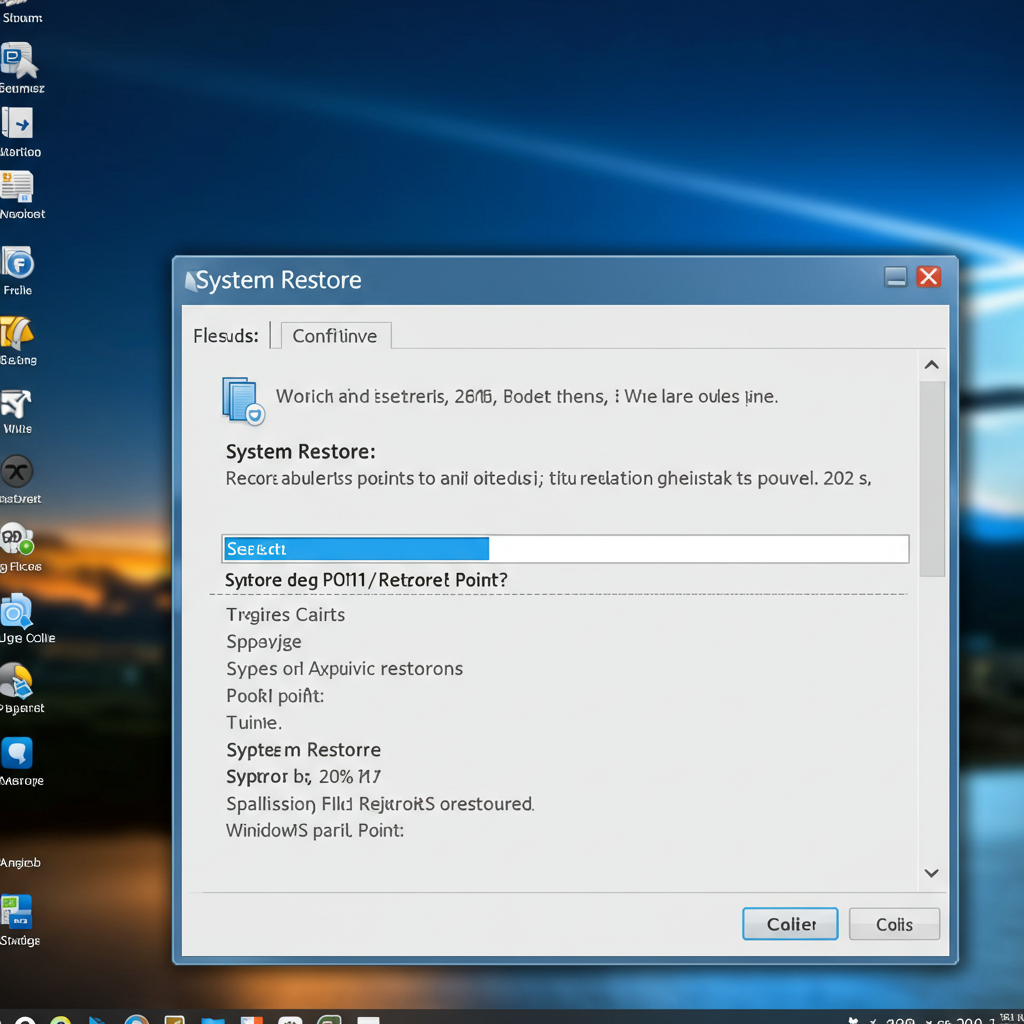Launch the nsDreit round dark icon
This screenshot has height=1024, width=1024.
[x=16, y=472]
